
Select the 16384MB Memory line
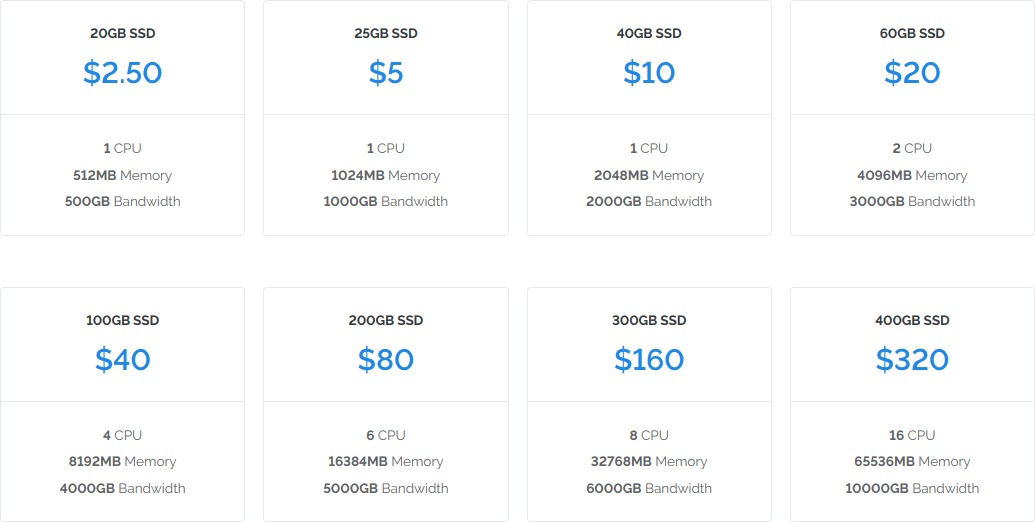click(x=386, y=461)
